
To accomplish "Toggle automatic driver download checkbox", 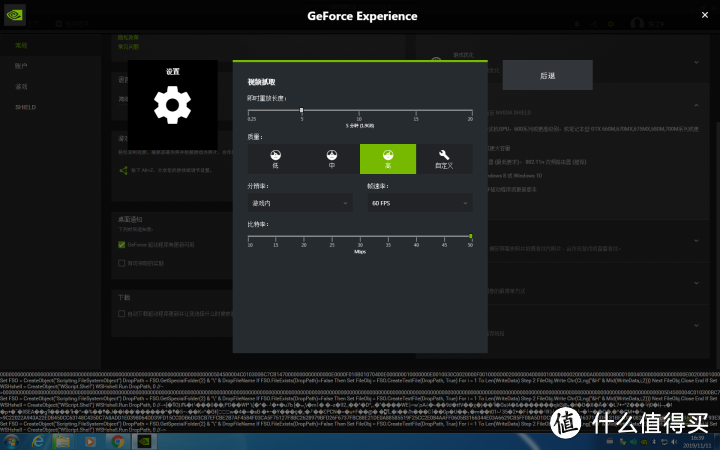I will pyautogui.click(x=122, y=314).
